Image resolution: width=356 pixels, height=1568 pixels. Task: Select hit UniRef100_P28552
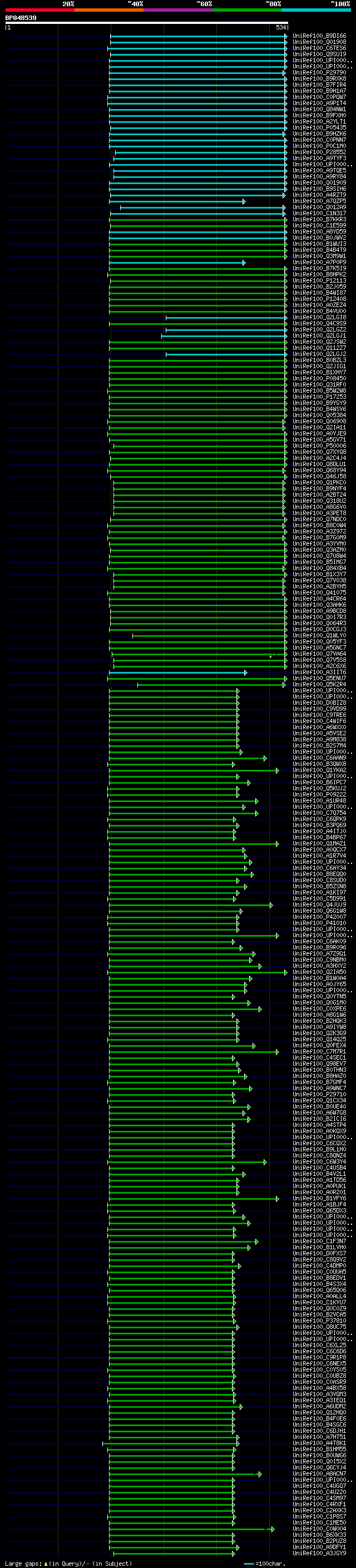point(319,152)
